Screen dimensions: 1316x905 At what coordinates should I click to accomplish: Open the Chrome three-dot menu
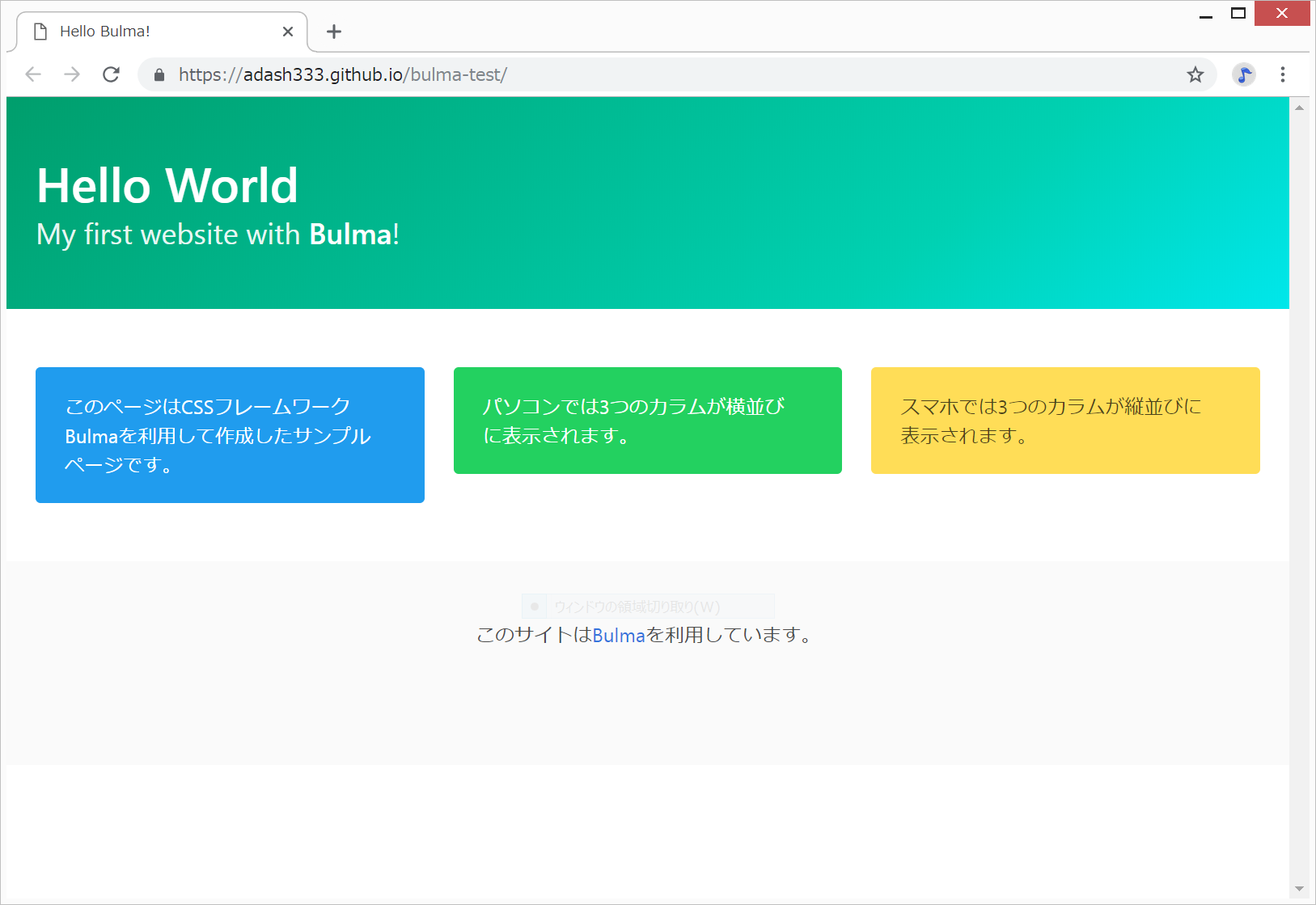[x=1282, y=75]
